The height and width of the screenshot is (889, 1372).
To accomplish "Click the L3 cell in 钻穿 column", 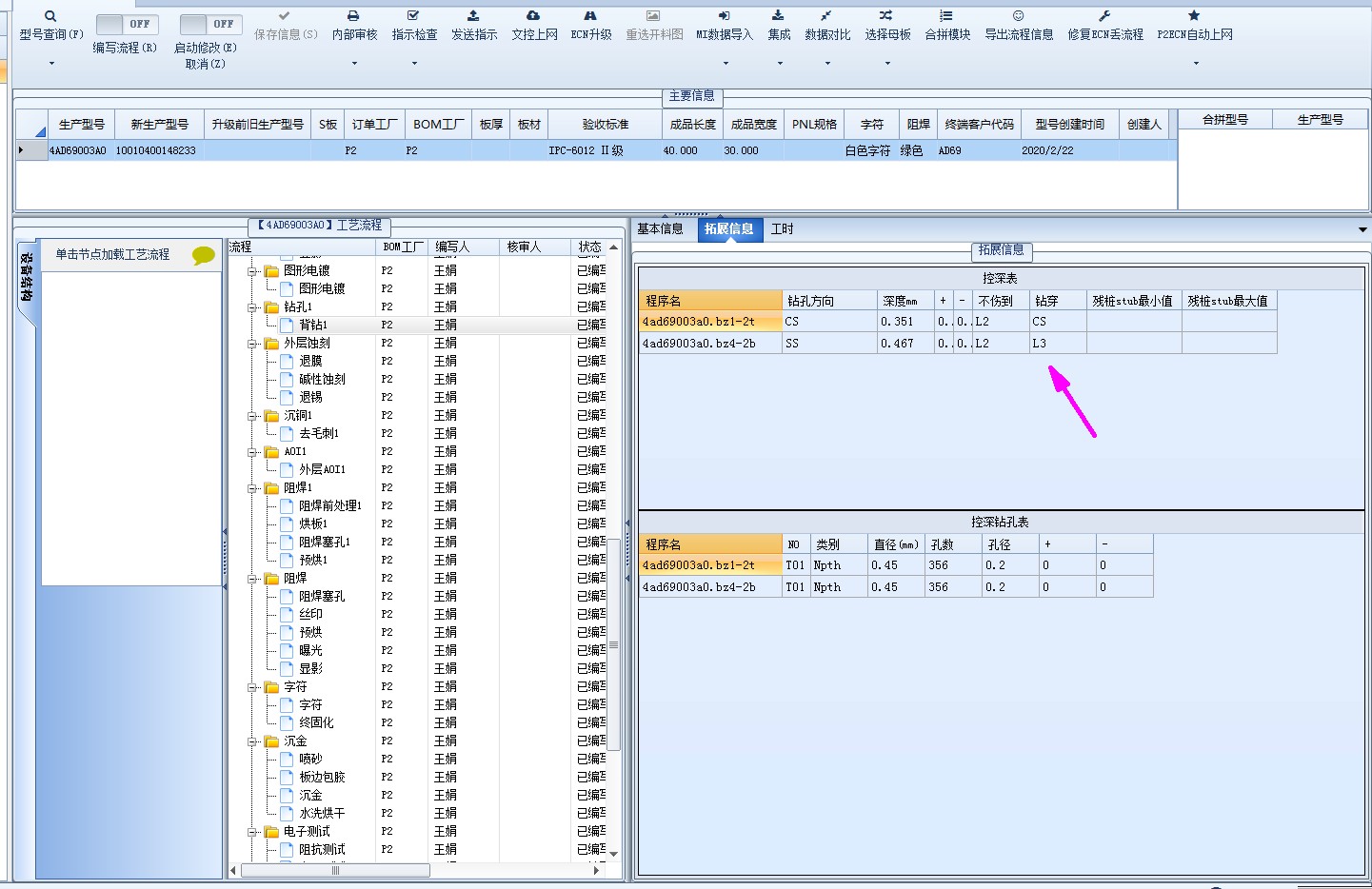I will pyautogui.click(x=1058, y=343).
